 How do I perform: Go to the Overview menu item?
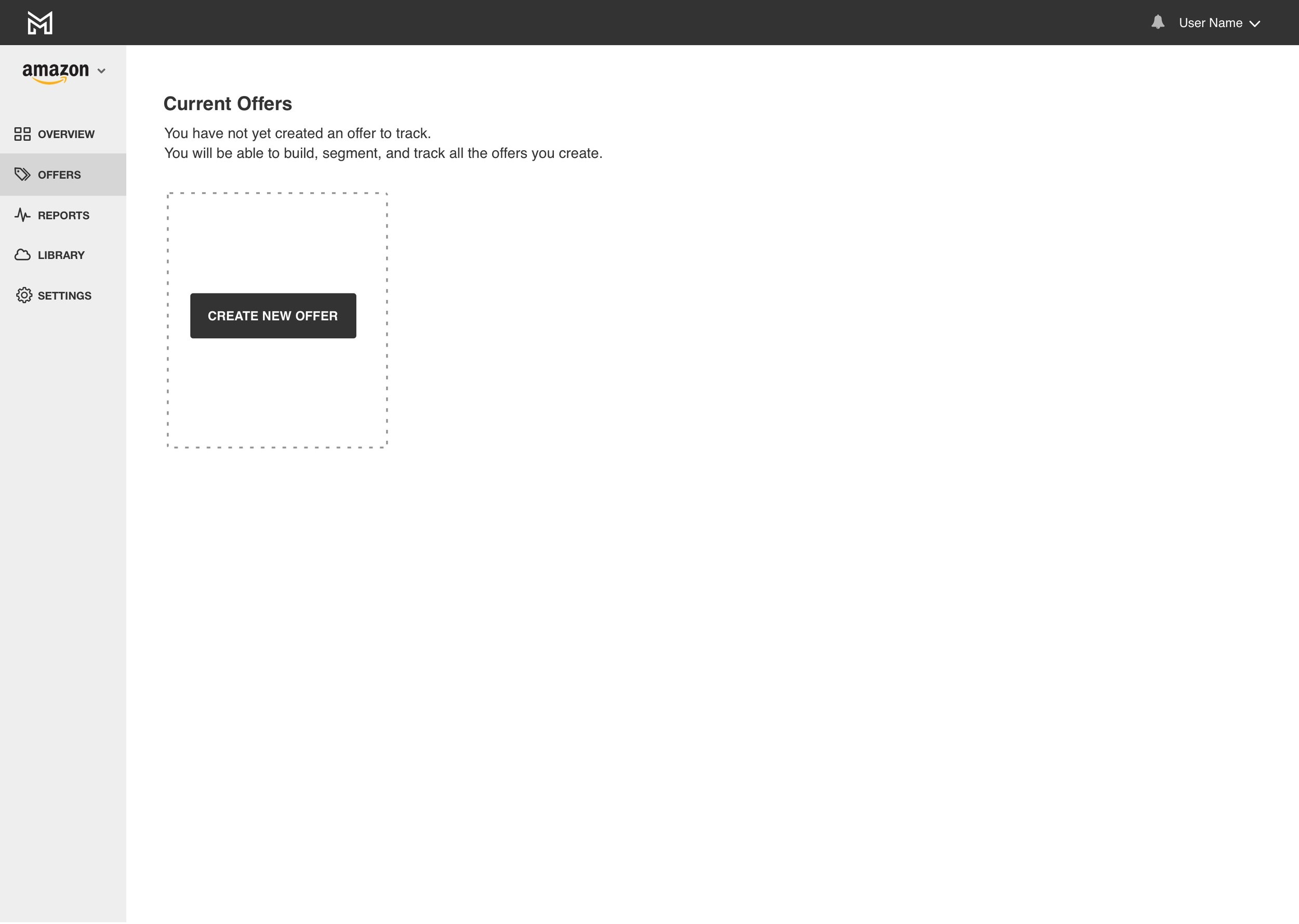tap(63, 134)
